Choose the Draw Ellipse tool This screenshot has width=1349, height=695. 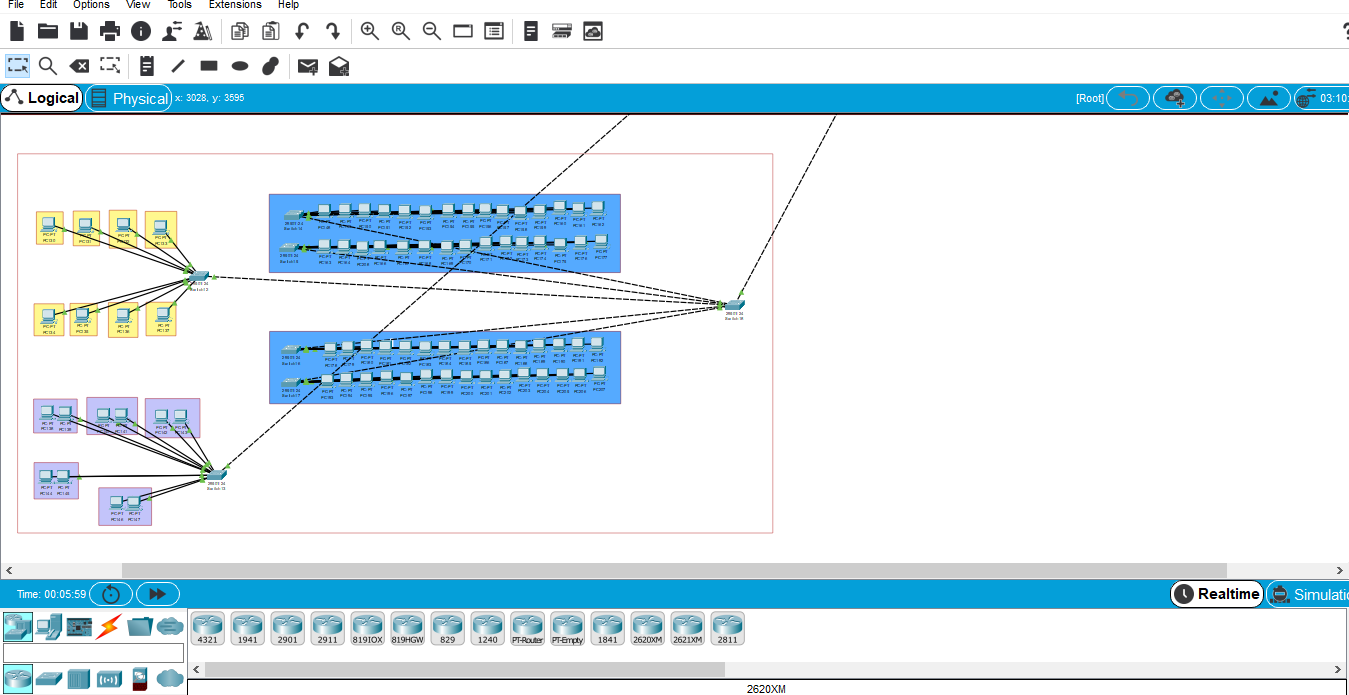tap(240, 66)
